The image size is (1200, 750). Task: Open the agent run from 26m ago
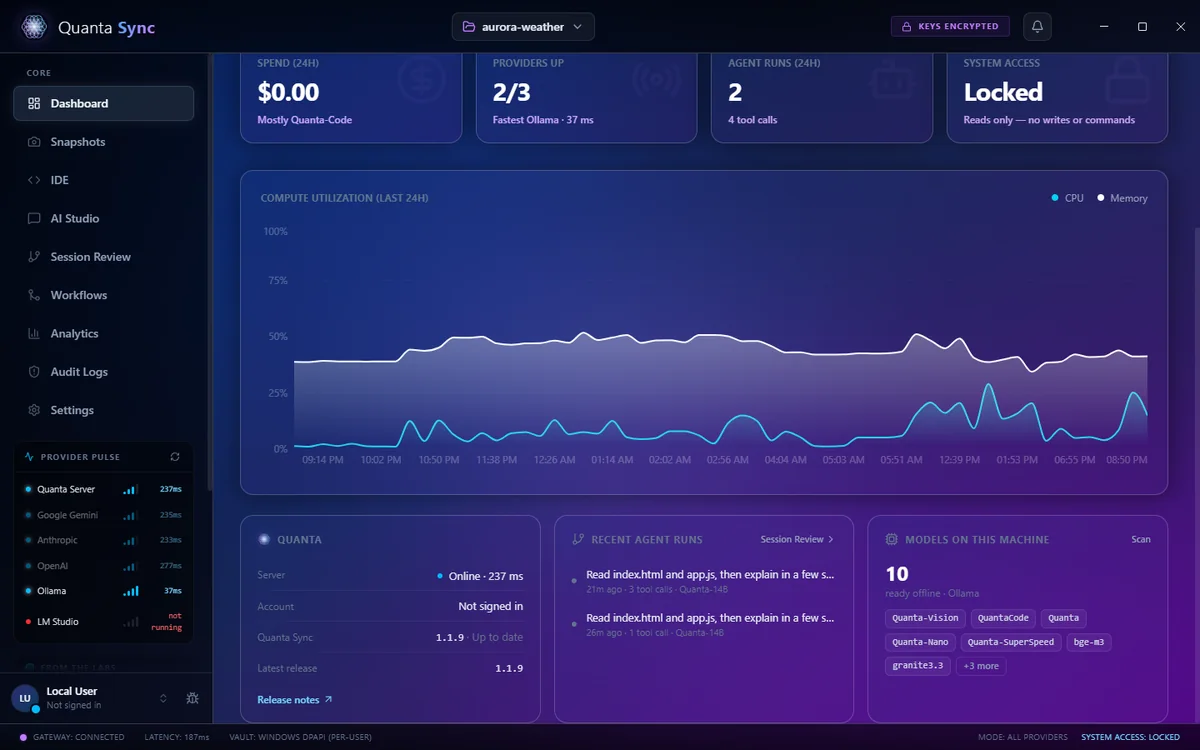point(704,624)
